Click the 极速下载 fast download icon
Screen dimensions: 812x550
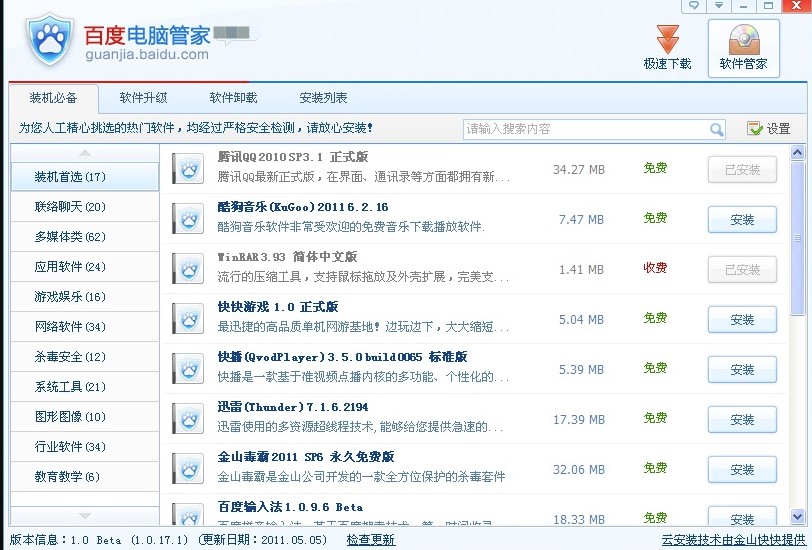point(667,41)
